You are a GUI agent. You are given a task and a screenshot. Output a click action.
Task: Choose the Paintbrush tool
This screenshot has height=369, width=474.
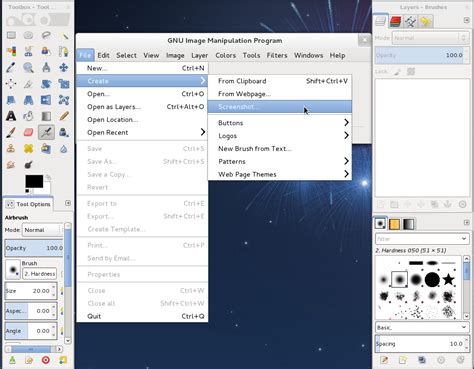(x=11, y=132)
